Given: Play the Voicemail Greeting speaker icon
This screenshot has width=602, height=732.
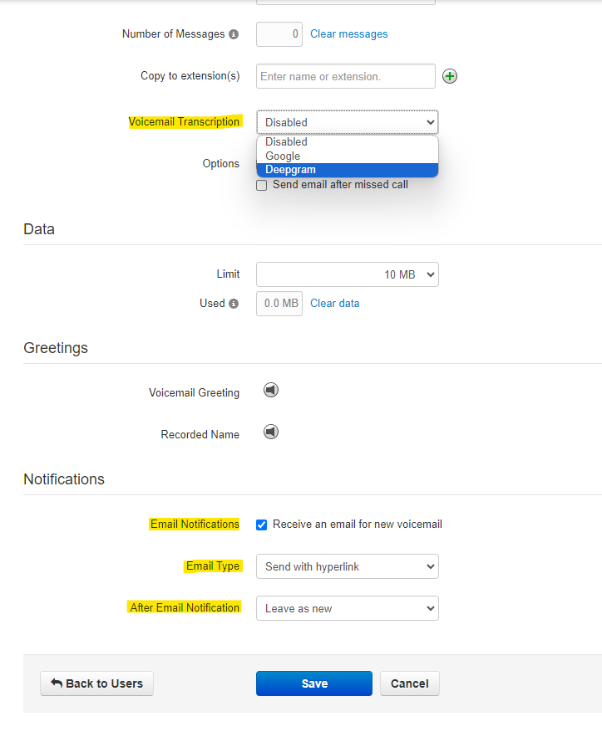Looking at the screenshot, I should 271,390.
